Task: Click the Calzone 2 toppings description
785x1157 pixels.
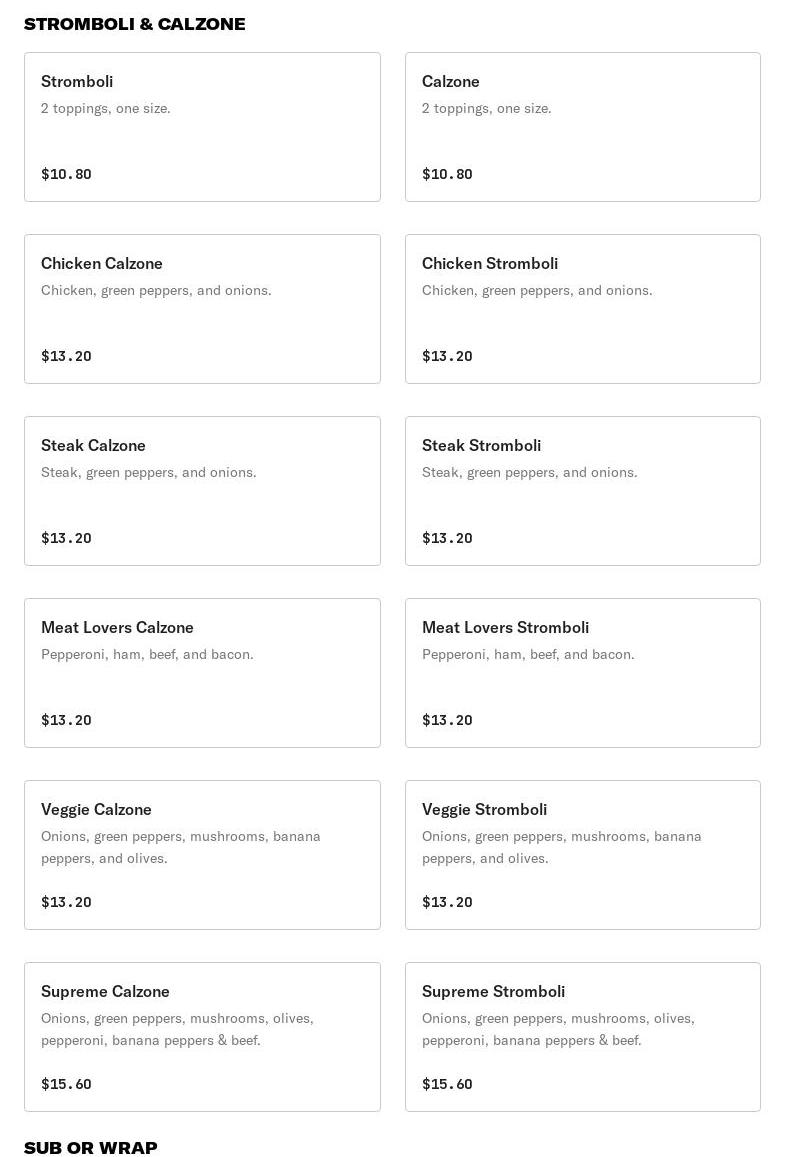Action: click(487, 108)
